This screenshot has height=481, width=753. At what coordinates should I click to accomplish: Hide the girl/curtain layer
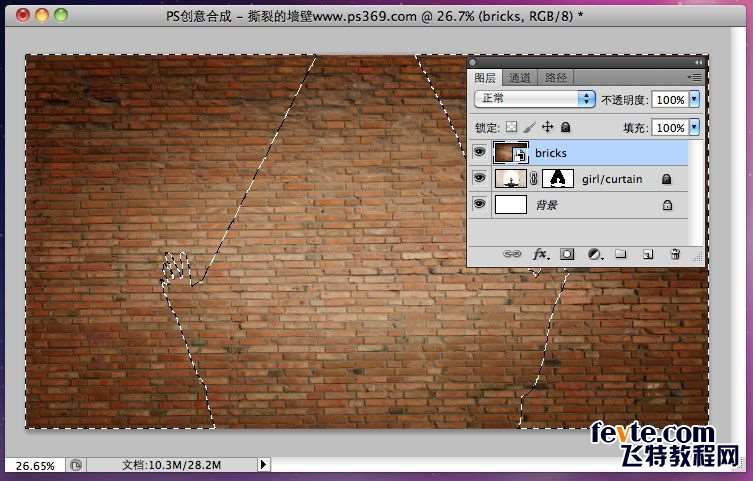tap(480, 179)
